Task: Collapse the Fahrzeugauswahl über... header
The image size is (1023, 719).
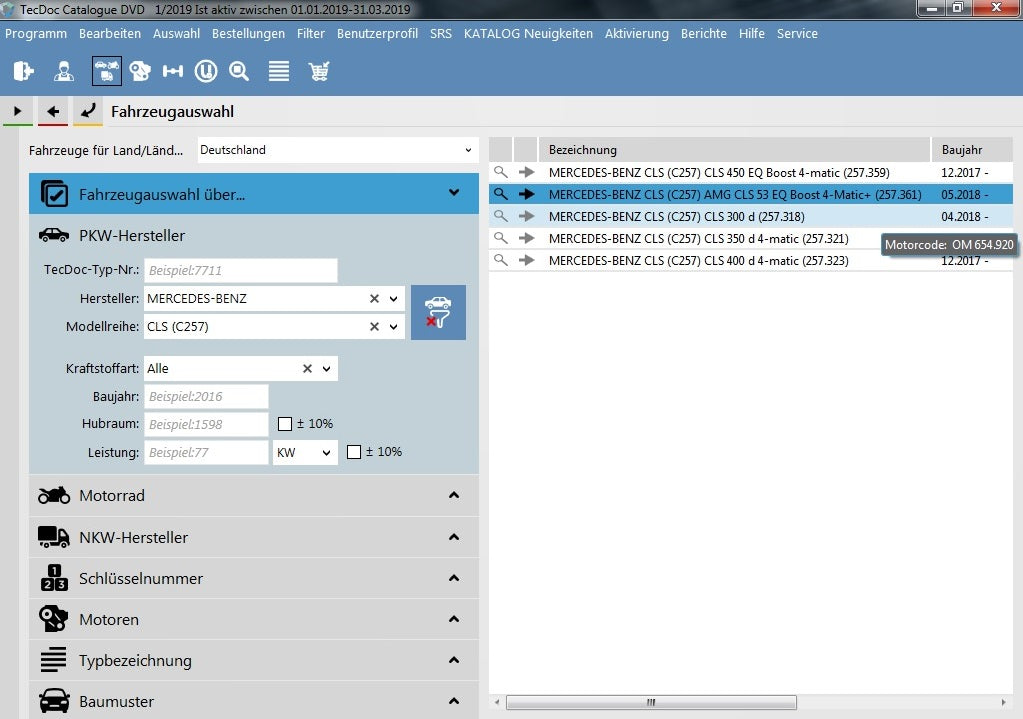Action: tap(254, 194)
